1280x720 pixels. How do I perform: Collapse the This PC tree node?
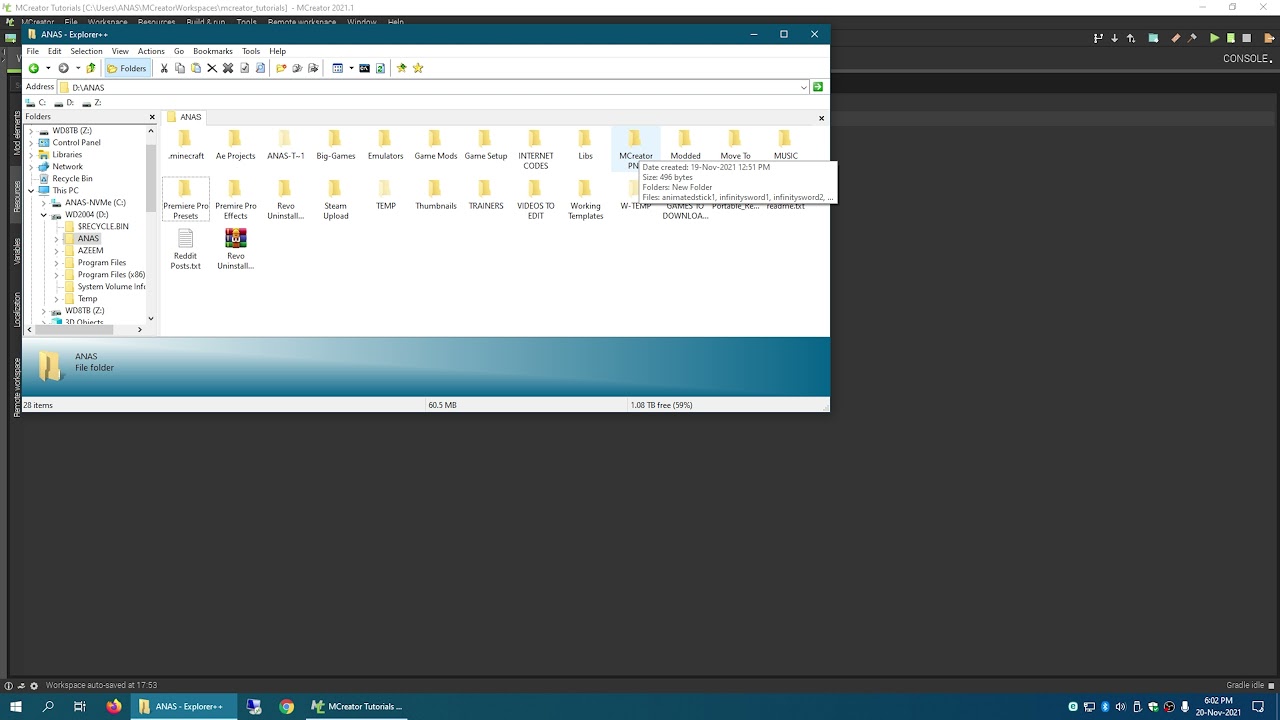[x=31, y=190]
